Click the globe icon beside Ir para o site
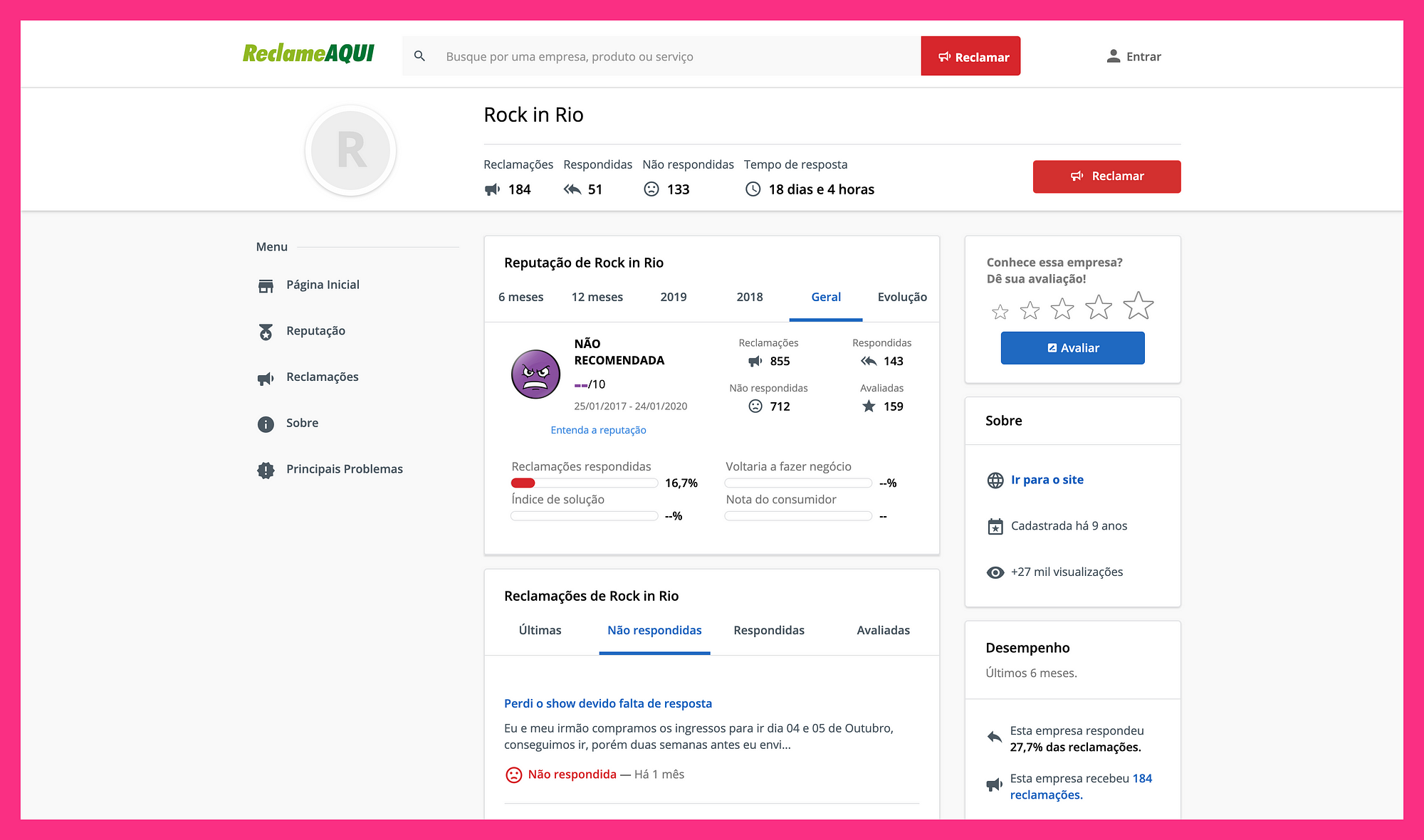Viewport: 1424px width, 840px height. pyautogui.click(x=995, y=481)
